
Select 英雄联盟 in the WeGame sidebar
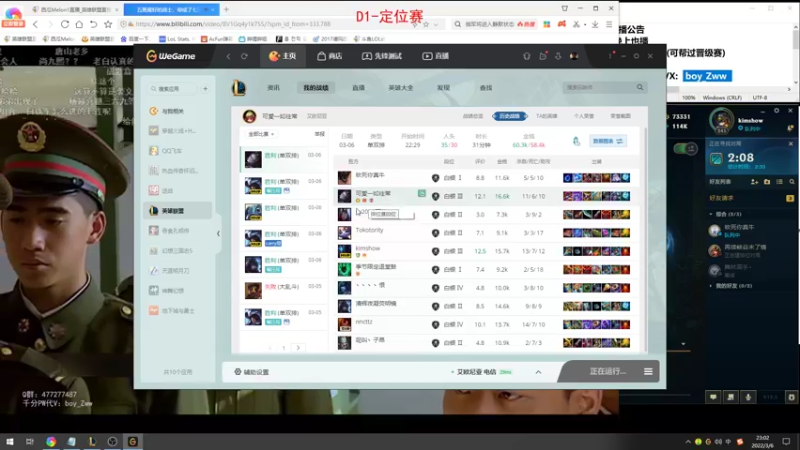point(177,211)
